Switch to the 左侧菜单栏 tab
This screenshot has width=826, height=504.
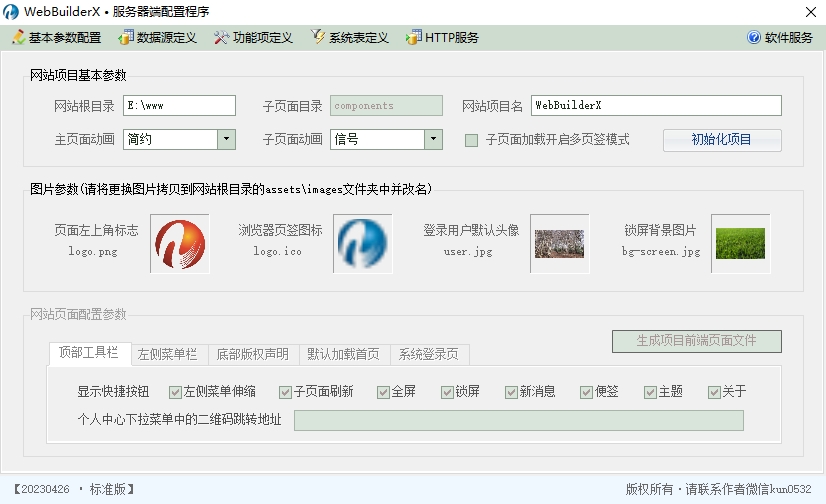click(168, 354)
